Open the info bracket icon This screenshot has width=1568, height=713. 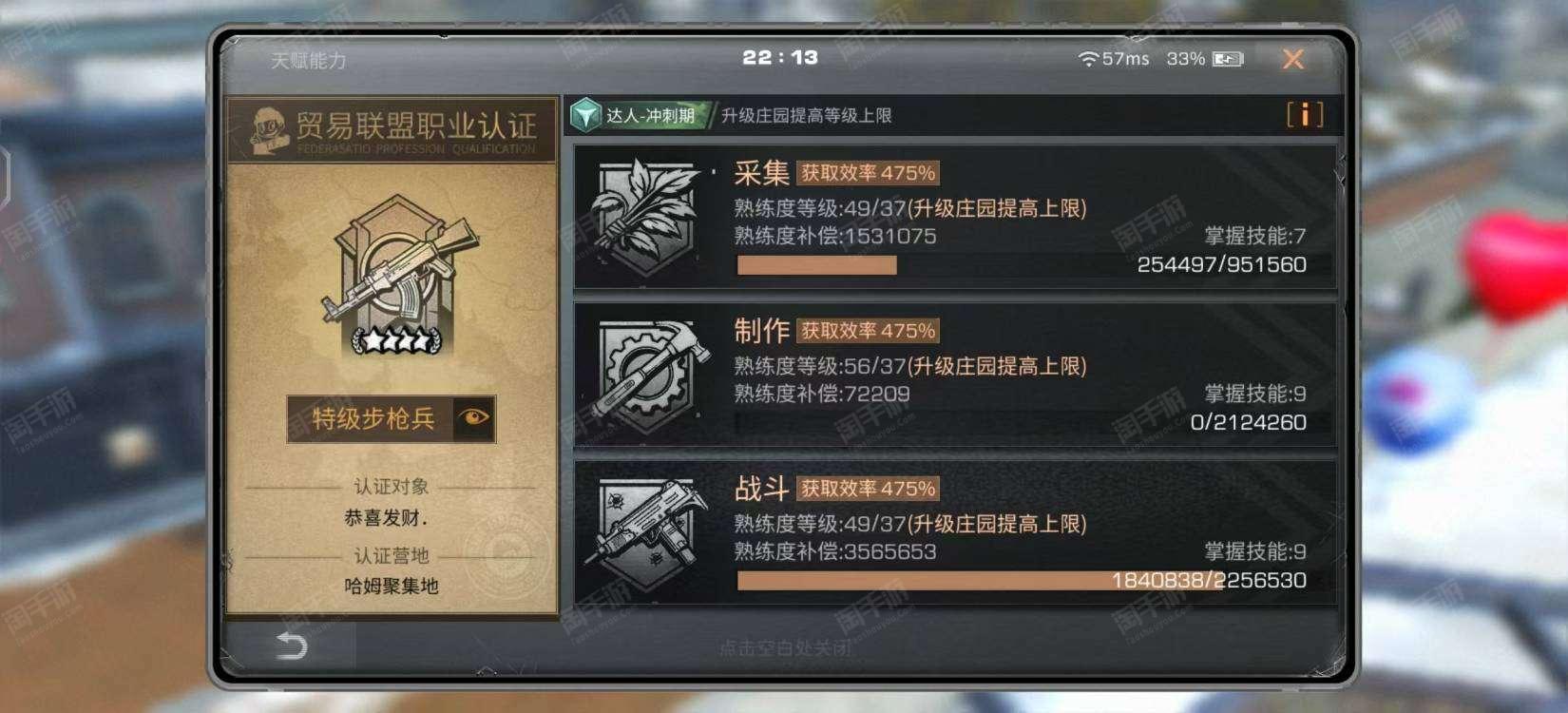pyautogui.click(x=1305, y=115)
